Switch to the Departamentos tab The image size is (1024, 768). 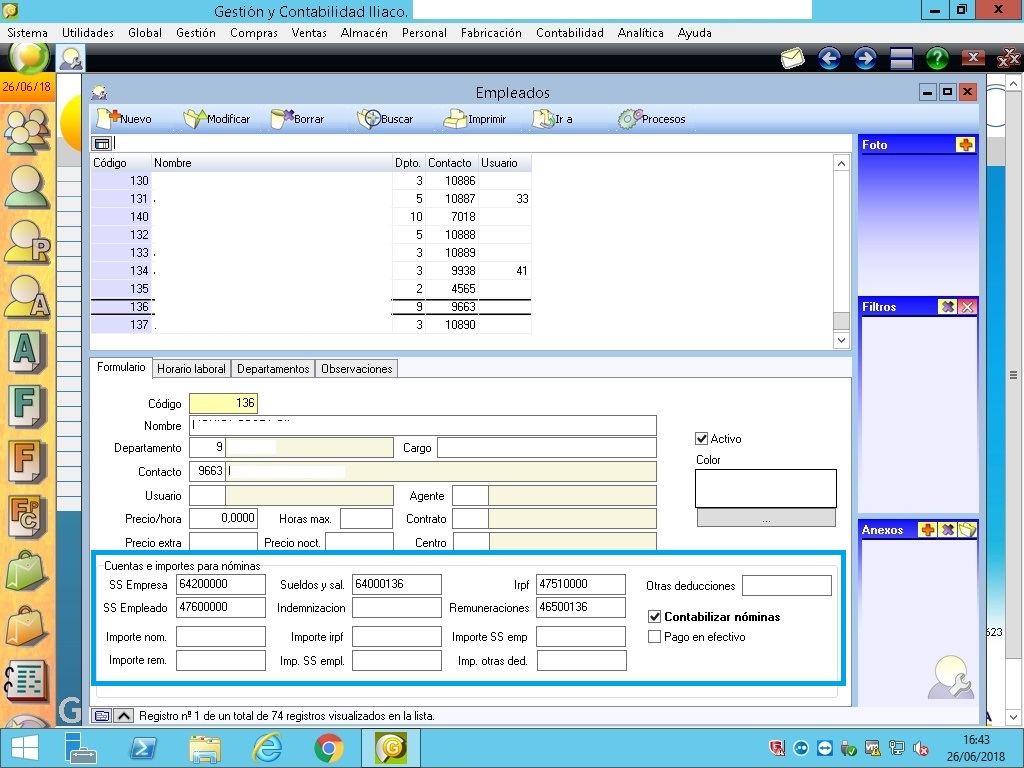[273, 369]
